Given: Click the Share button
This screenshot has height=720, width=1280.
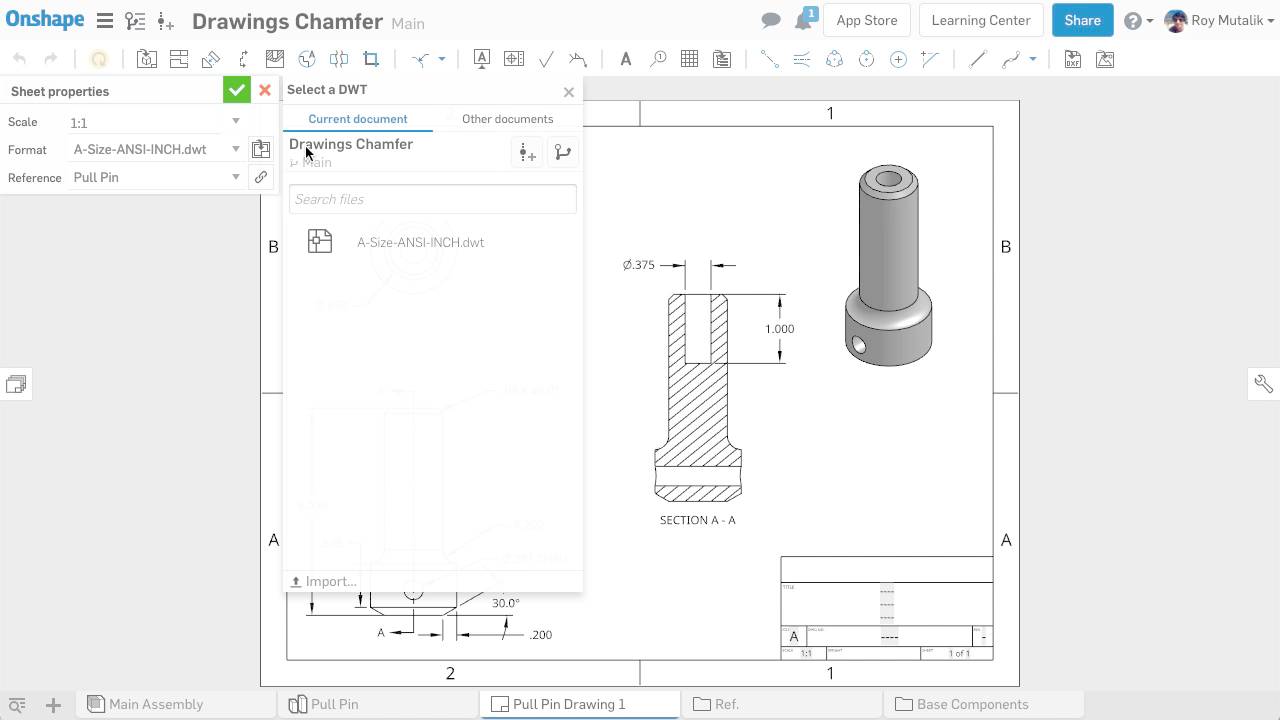Looking at the screenshot, I should pos(1082,20).
